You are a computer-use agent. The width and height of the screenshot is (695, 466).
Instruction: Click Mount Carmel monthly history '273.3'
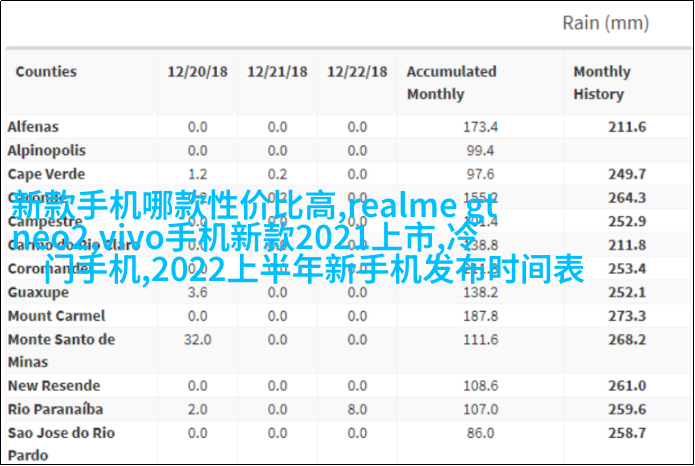(627, 316)
